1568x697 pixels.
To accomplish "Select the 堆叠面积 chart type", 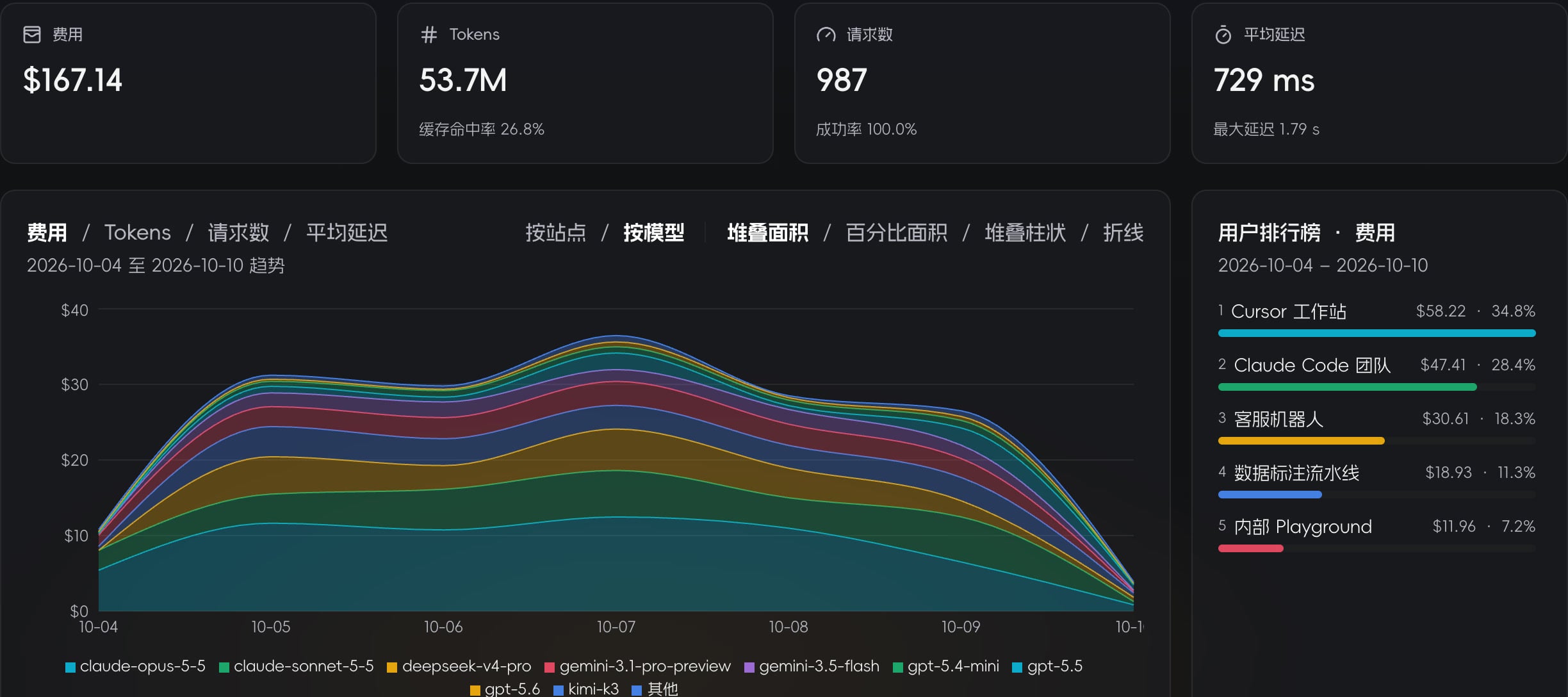I will tap(767, 233).
